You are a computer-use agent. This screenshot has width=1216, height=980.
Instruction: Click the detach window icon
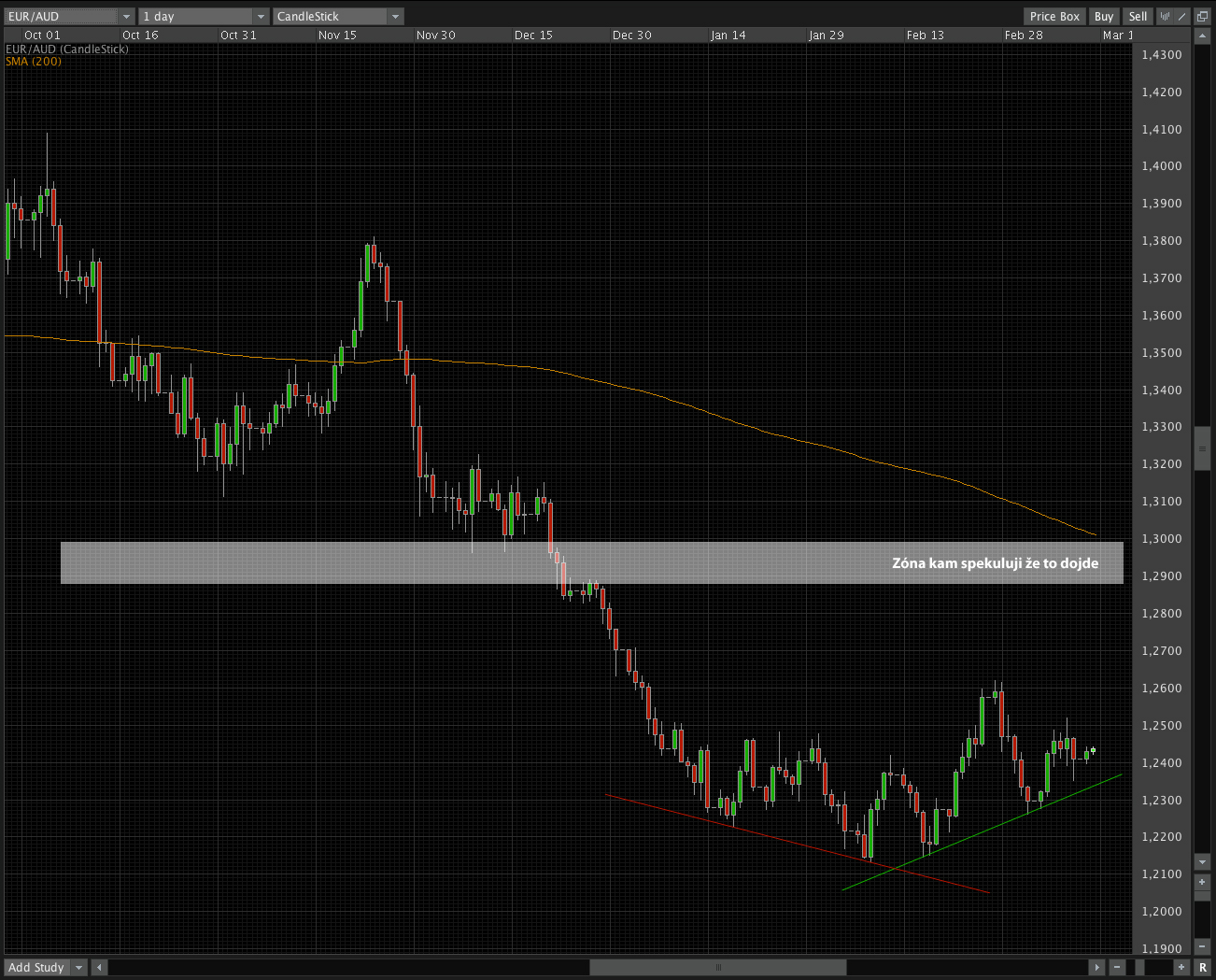click(1203, 16)
